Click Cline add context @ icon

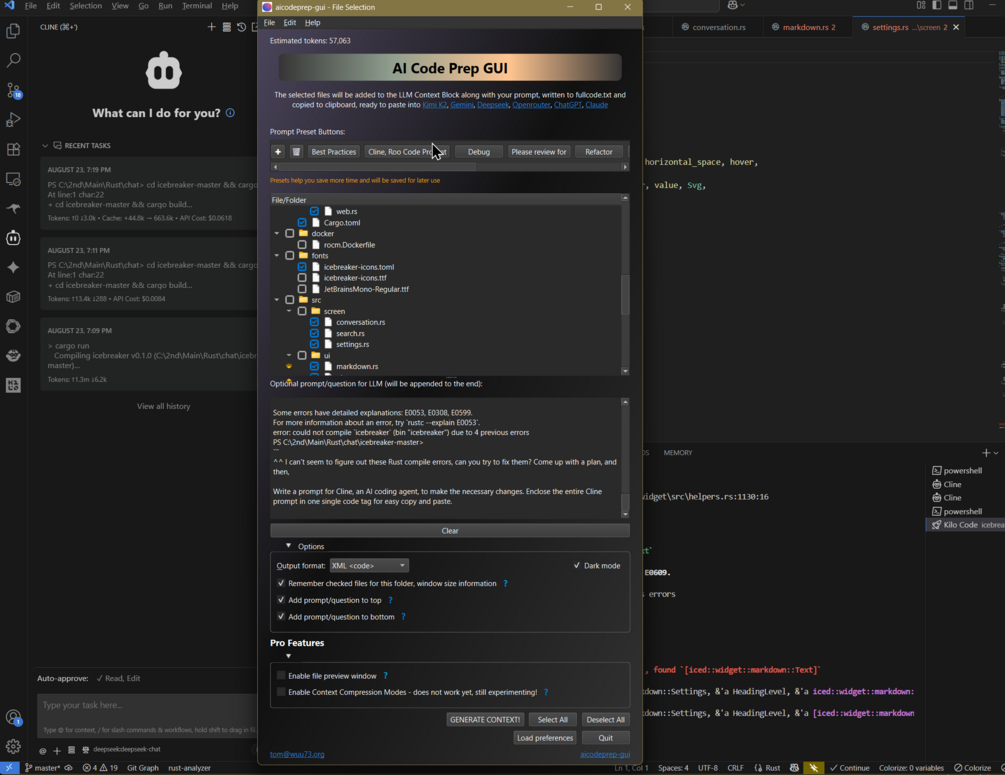click(42, 750)
